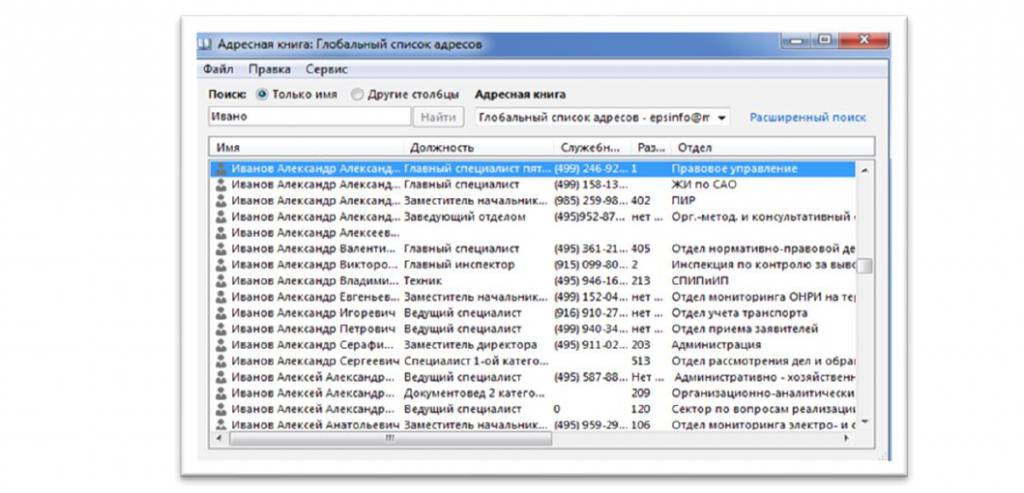Click the horizontal scrollbar thumb at list bottom
The height and width of the screenshot is (493, 1024).
pyautogui.click(x=390, y=438)
